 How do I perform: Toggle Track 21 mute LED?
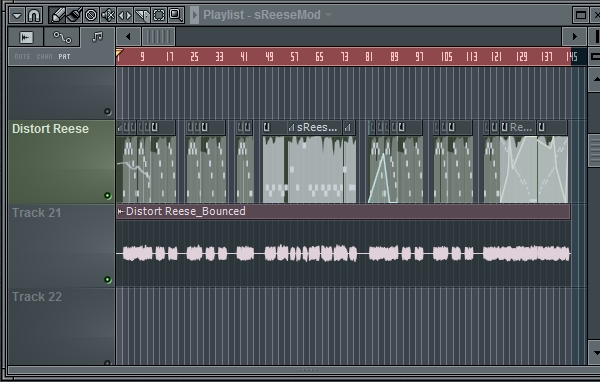[x=108, y=279]
